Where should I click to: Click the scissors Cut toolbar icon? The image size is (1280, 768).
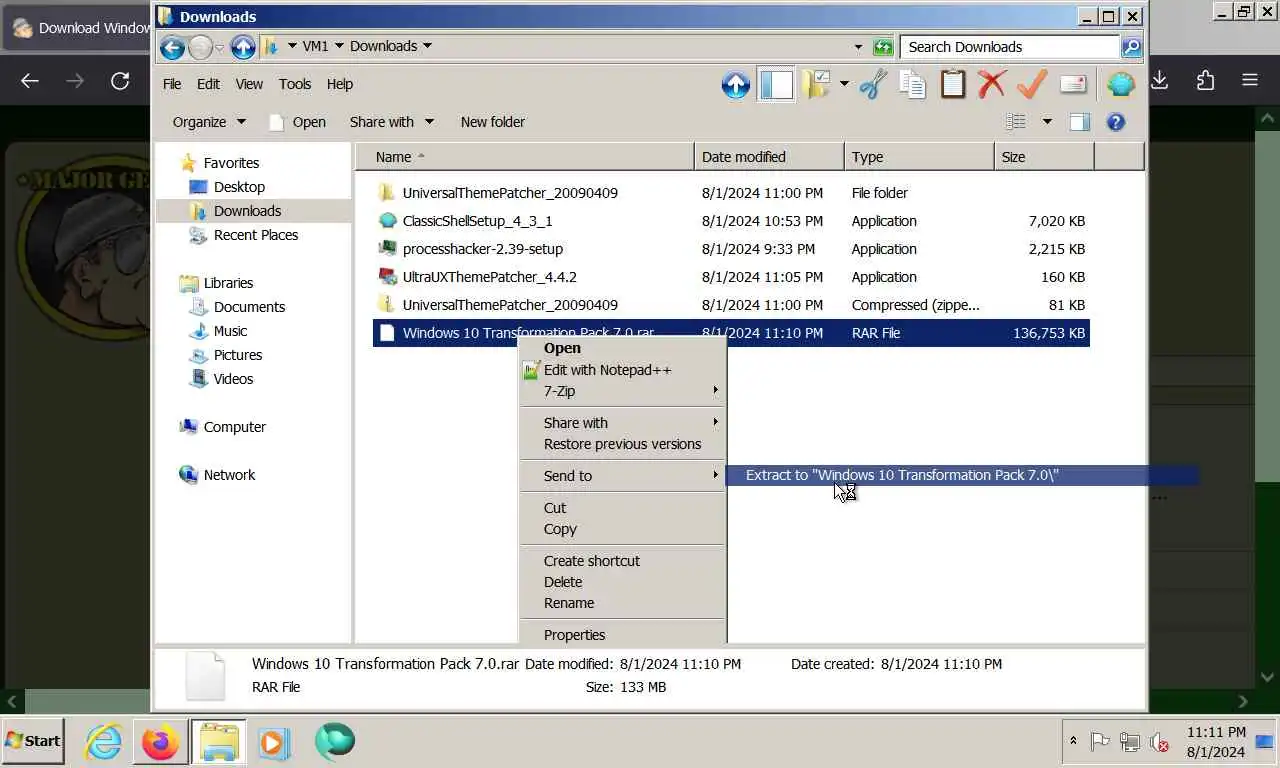click(873, 85)
